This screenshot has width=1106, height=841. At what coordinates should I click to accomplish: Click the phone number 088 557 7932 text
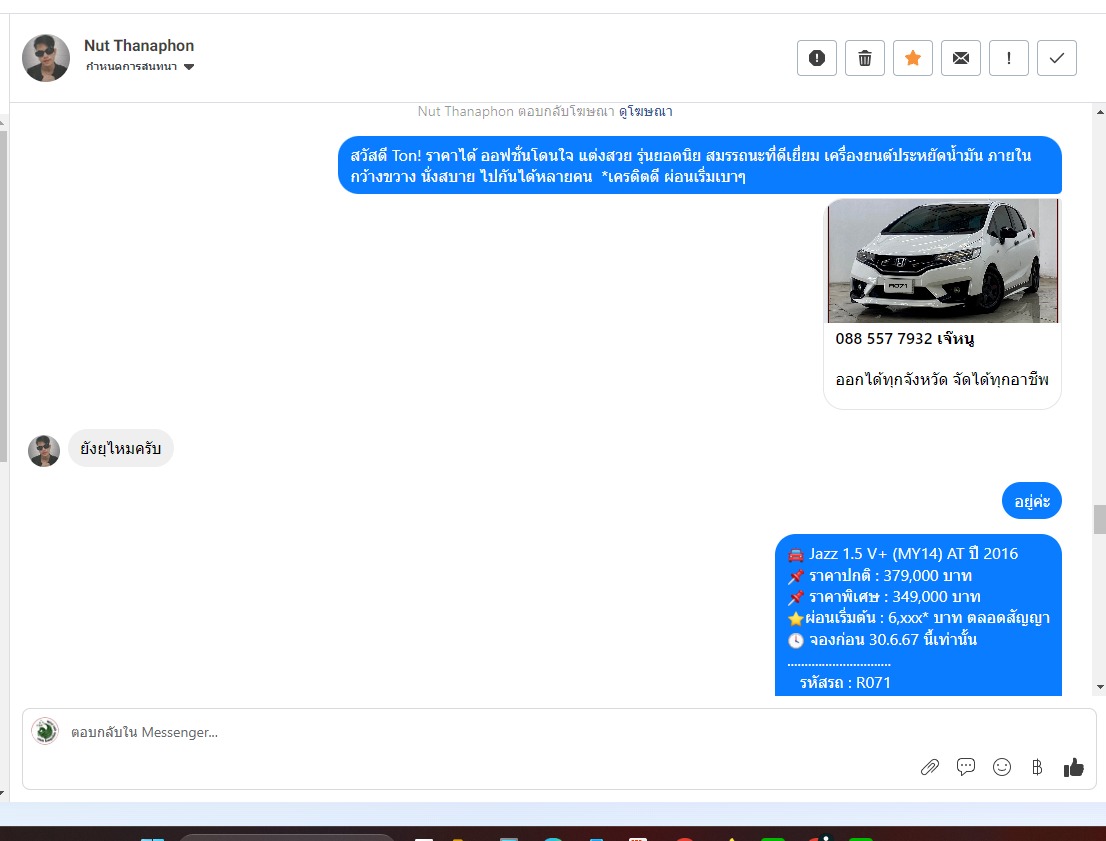point(884,339)
